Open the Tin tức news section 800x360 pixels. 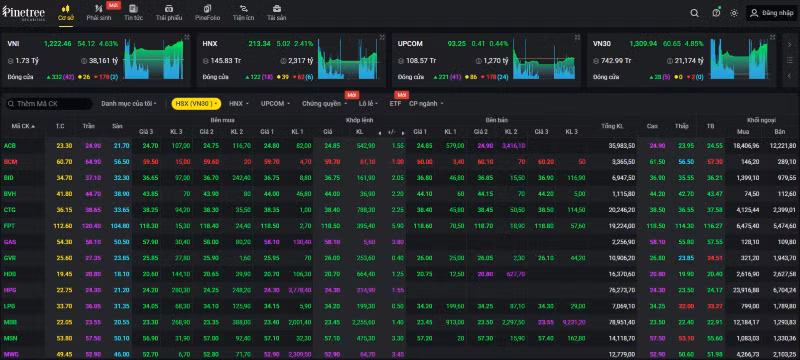[x=133, y=12]
